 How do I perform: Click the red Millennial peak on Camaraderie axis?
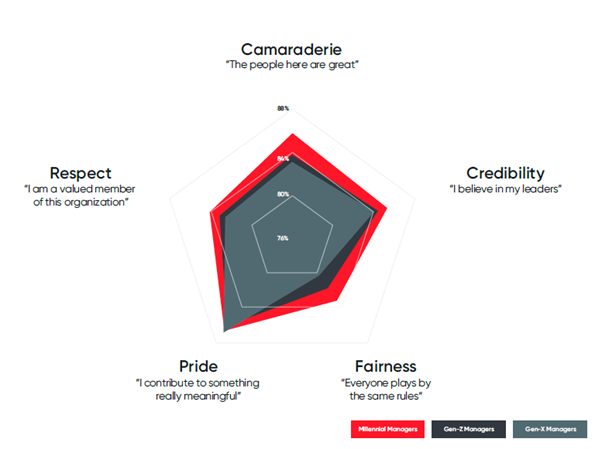tap(293, 135)
